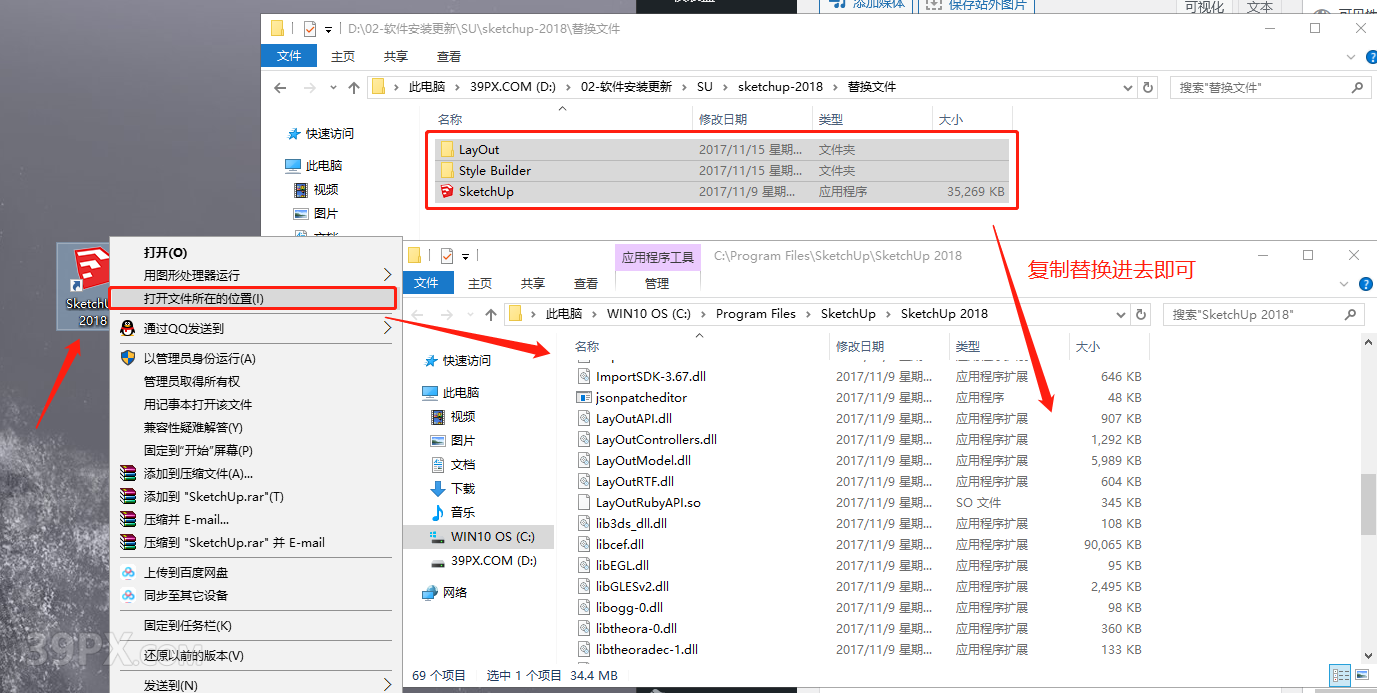Click 快速访问 in the 替换文件 window sidebar
The image size is (1377, 693).
point(330,134)
